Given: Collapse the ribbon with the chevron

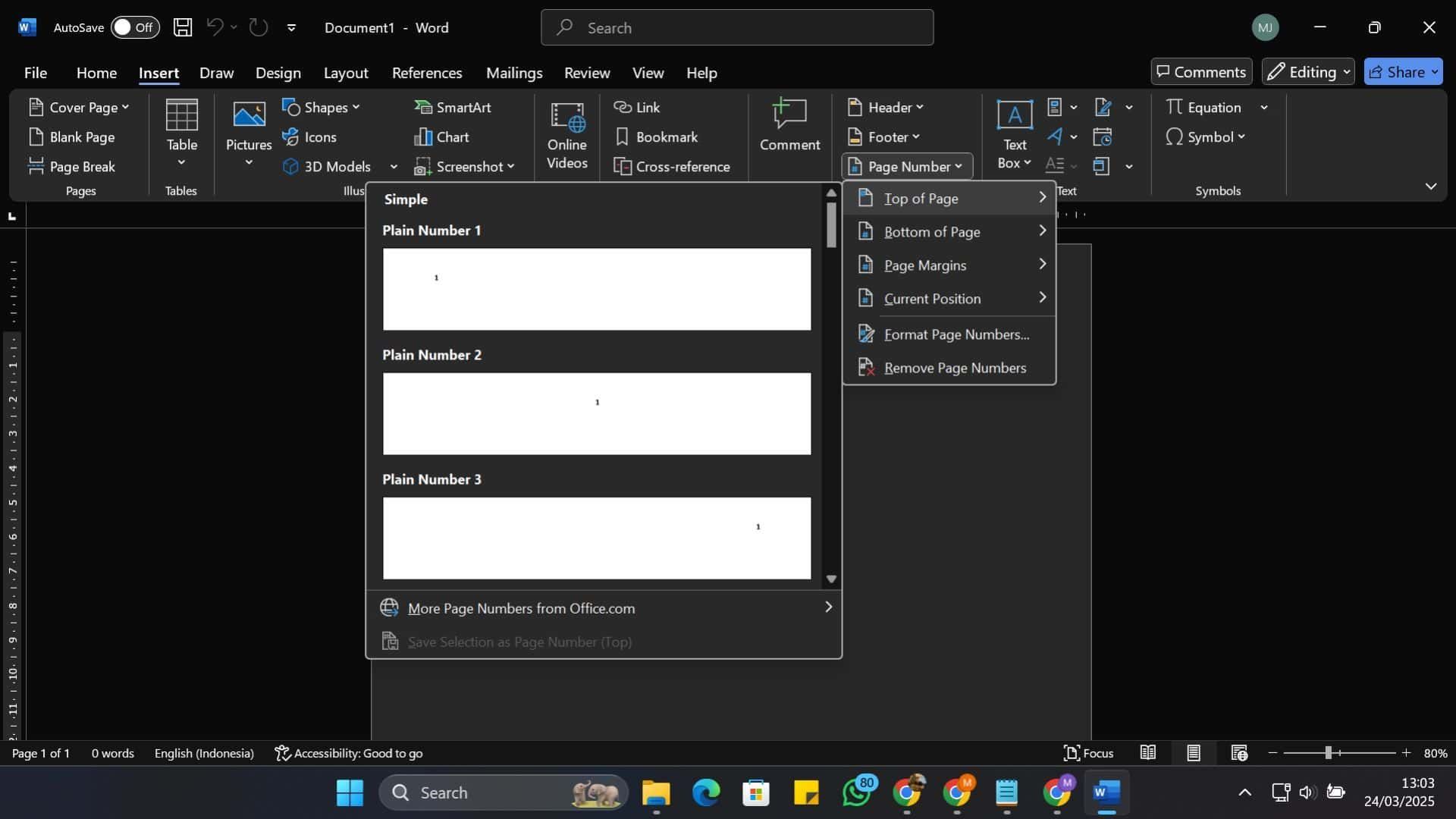Looking at the screenshot, I should 1431,186.
